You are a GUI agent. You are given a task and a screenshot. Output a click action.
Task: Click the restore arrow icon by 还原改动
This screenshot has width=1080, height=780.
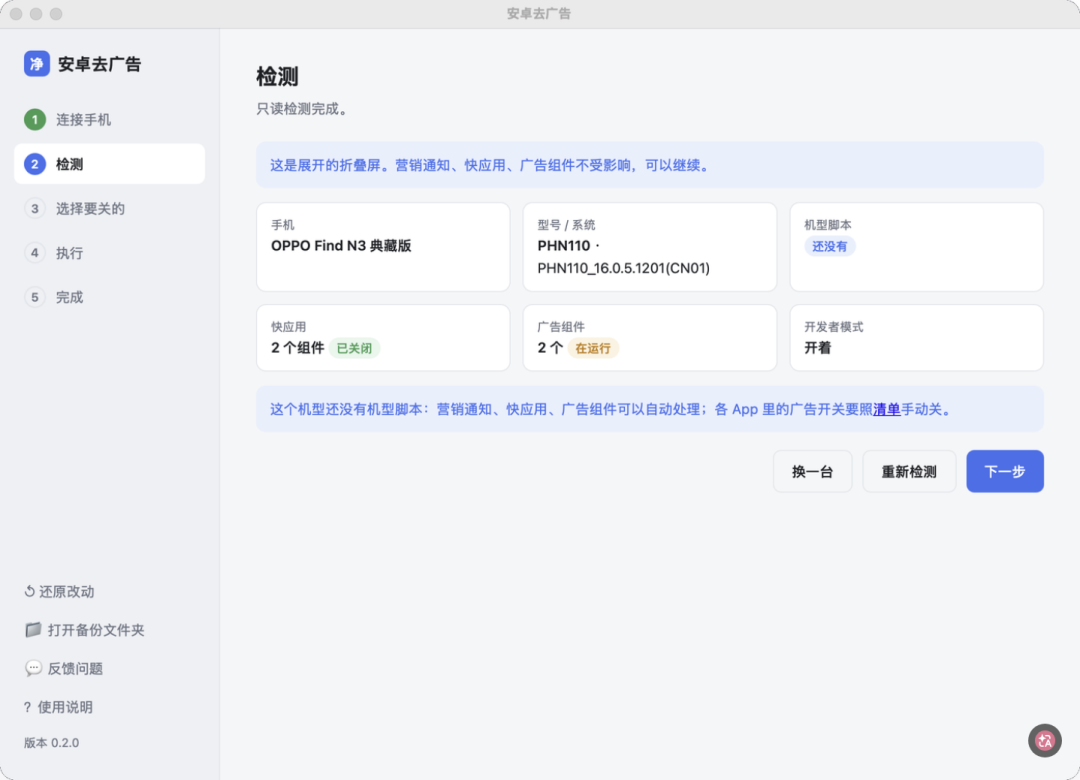30,591
